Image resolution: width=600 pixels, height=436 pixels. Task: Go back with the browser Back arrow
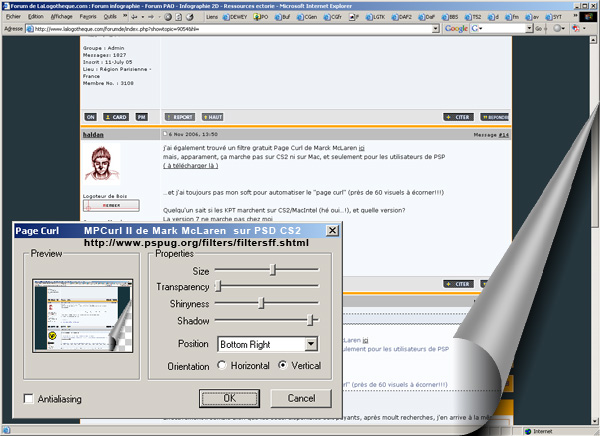point(134,17)
